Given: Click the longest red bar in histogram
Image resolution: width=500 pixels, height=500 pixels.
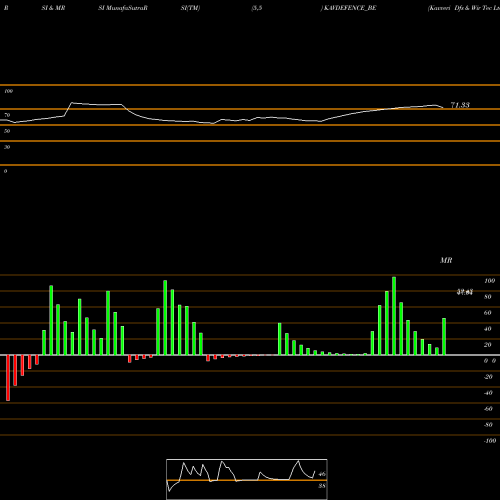Looking at the screenshot, I should (8, 378).
